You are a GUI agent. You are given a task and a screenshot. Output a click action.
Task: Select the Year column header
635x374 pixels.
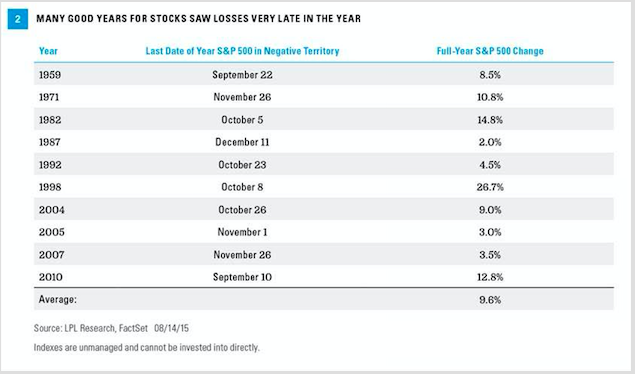[x=48, y=51]
